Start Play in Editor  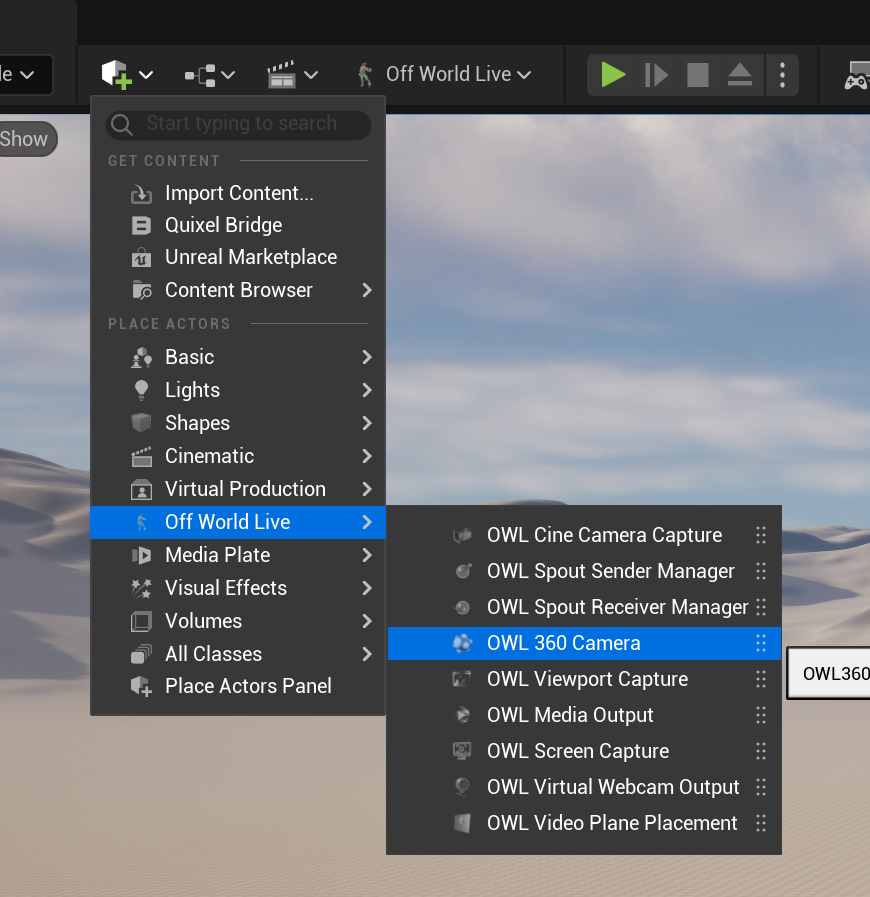(613, 75)
